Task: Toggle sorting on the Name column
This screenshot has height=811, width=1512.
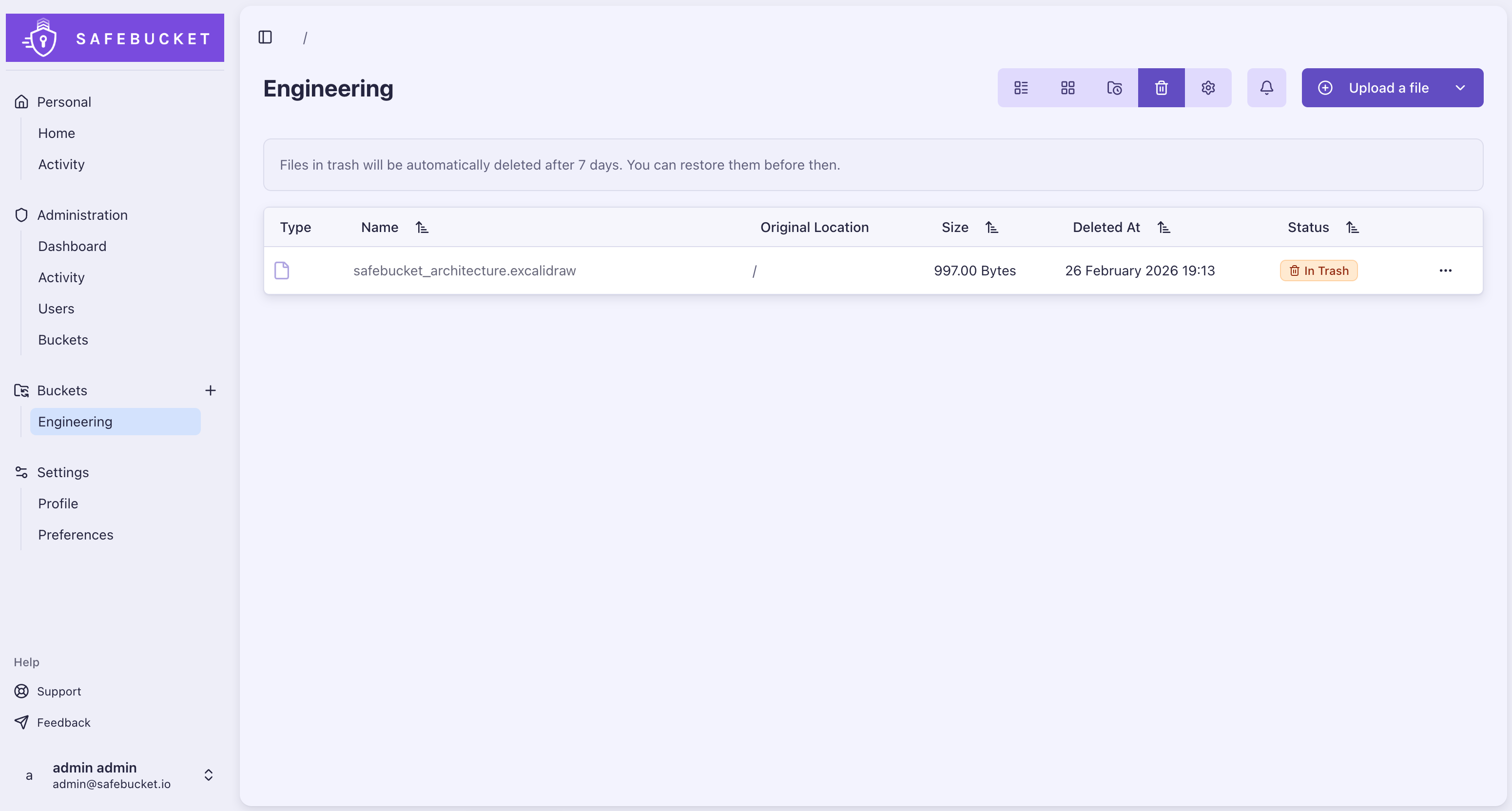Action: 422,227
